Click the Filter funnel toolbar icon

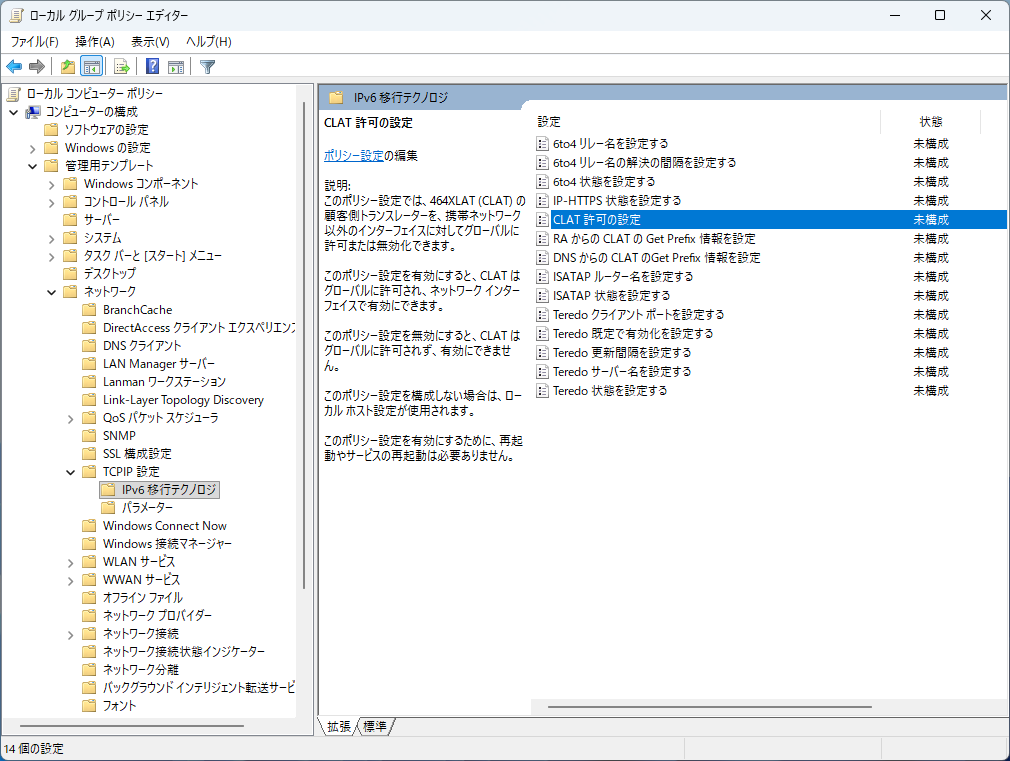(x=207, y=66)
